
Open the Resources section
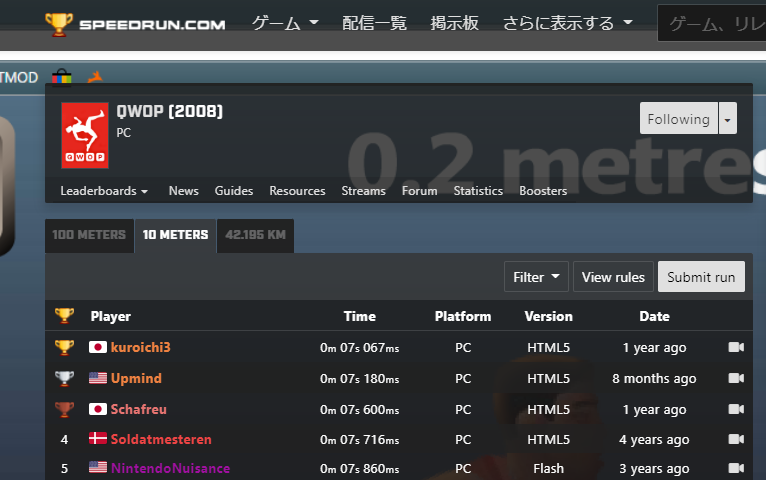coord(298,191)
